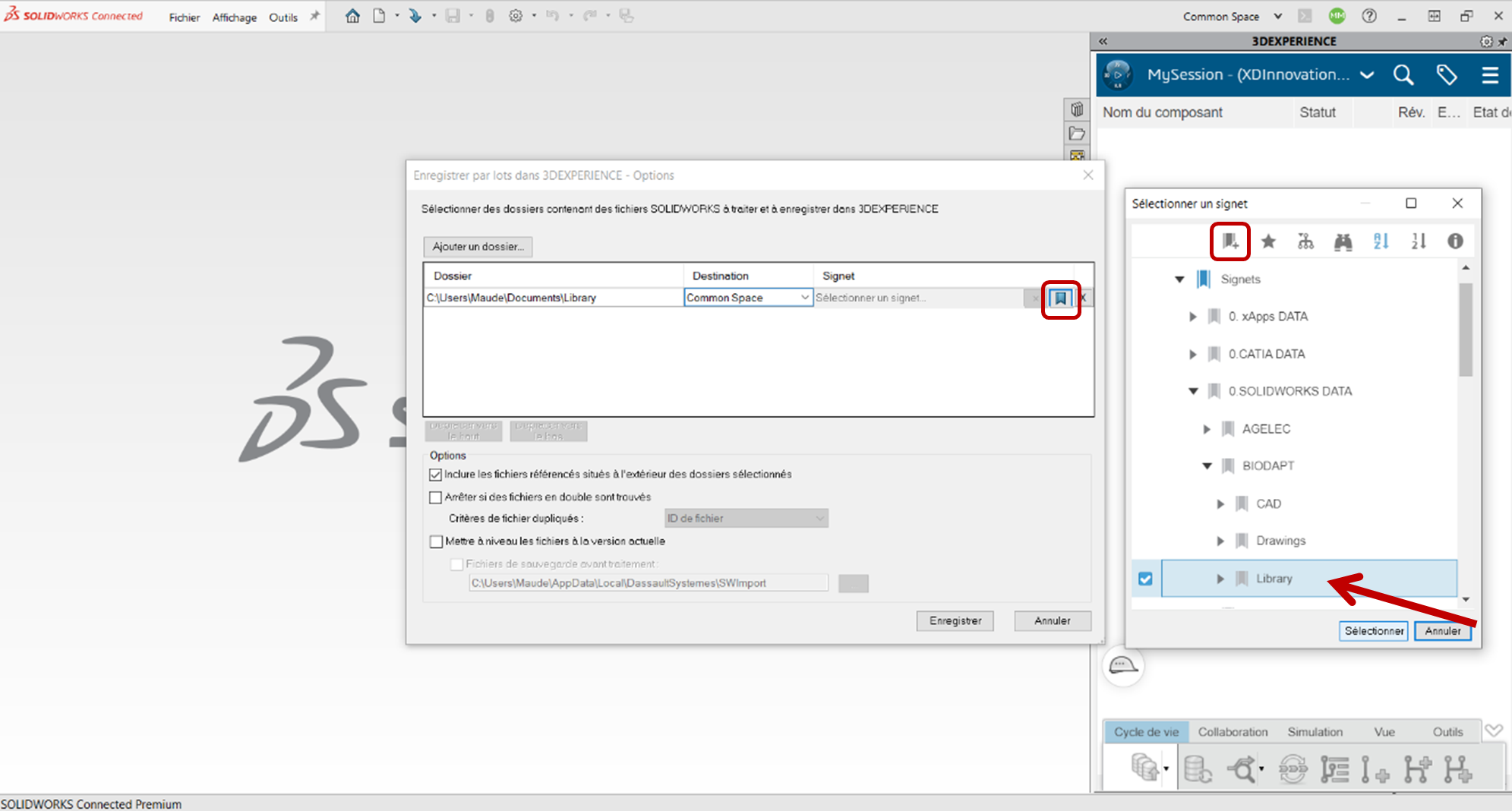
Task: Click 'Ajouter un dossier...' button
Action: click(478, 247)
